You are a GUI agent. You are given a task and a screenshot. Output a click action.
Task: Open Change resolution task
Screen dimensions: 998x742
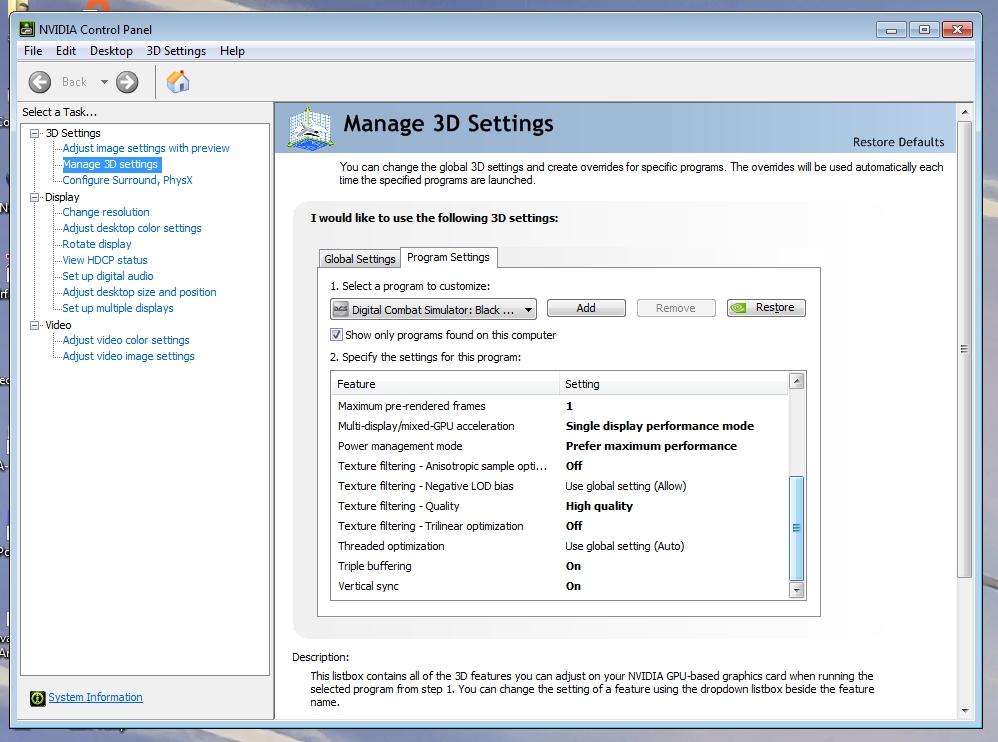tap(106, 212)
